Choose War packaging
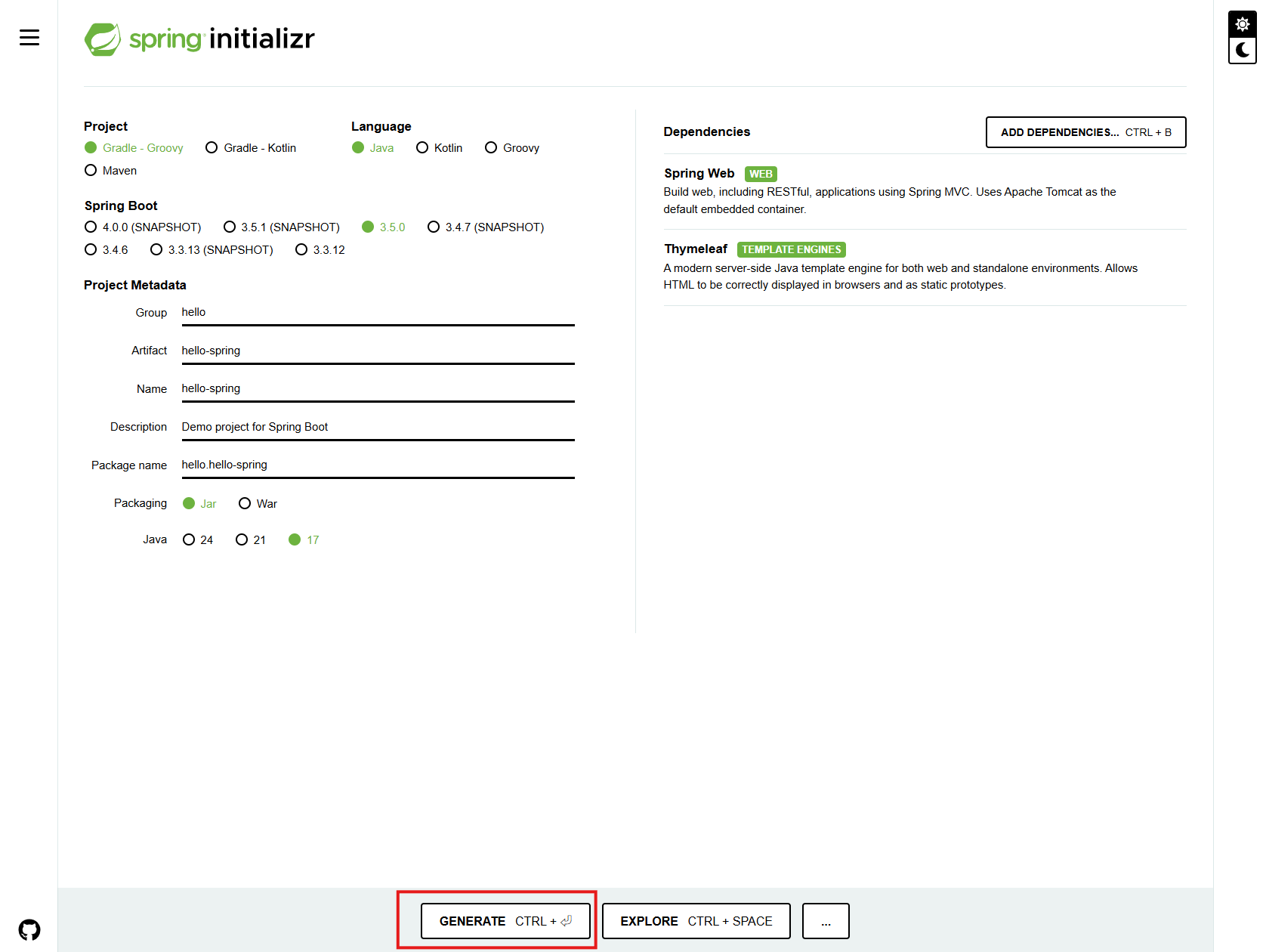The height and width of the screenshot is (952, 1266). coord(258,504)
